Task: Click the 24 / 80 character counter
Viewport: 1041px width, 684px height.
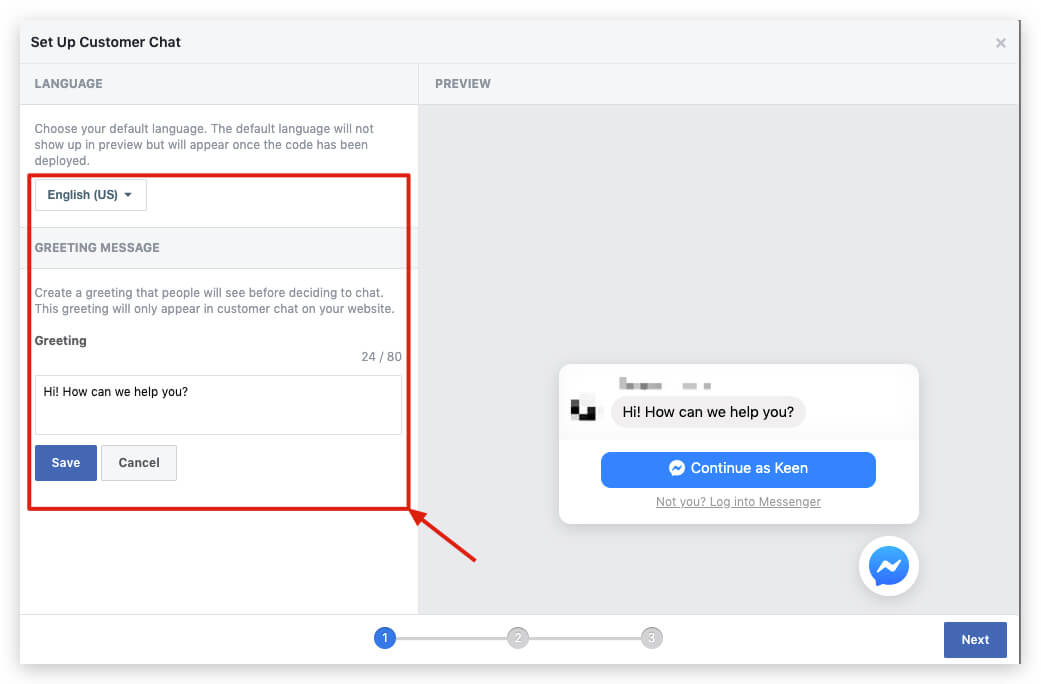Action: pos(381,357)
